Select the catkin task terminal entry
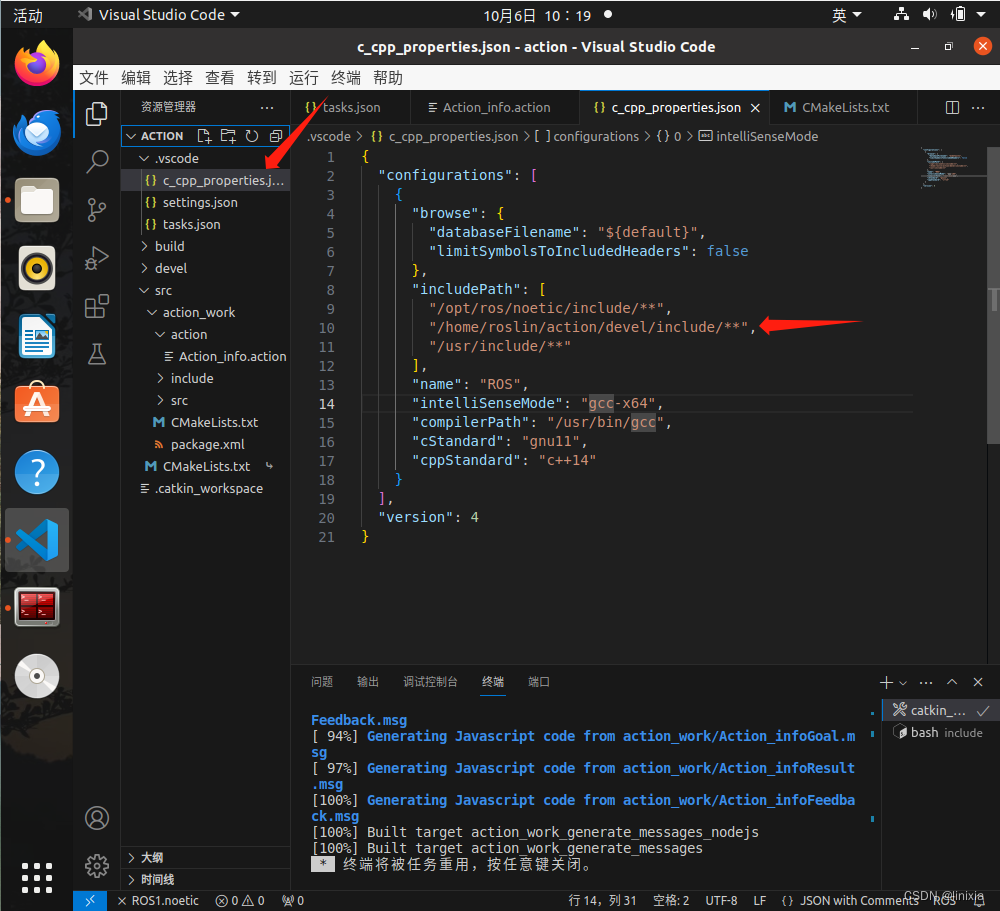Screen dimensions: 1000x911 [x=941, y=710]
